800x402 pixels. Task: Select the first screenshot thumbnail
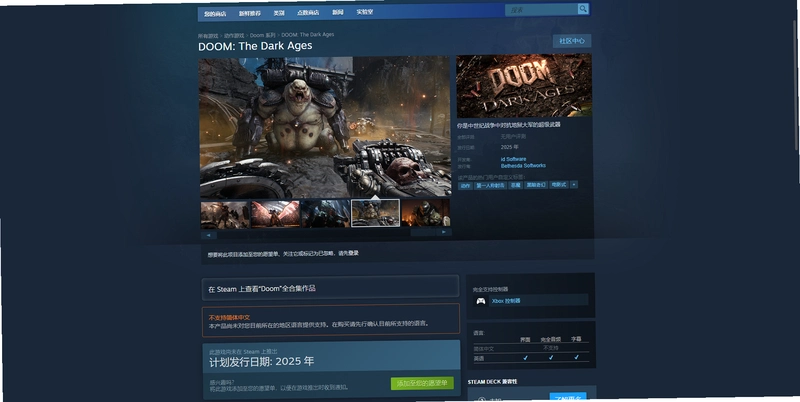coord(224,215)
